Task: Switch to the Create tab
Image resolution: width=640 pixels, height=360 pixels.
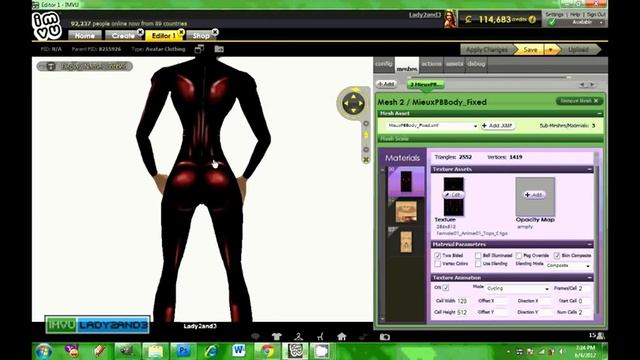Action: pyautogui.click(x=123, y=36)
